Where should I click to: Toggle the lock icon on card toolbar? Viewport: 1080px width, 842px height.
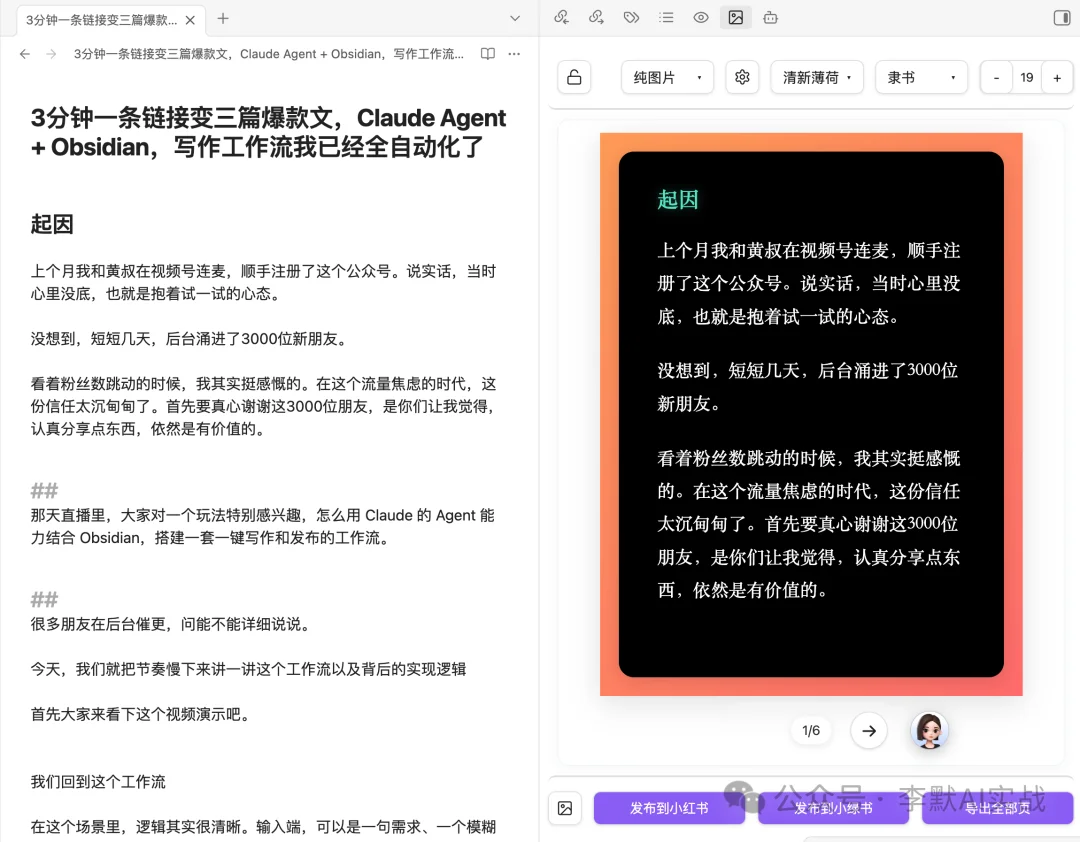coord(574,77)
